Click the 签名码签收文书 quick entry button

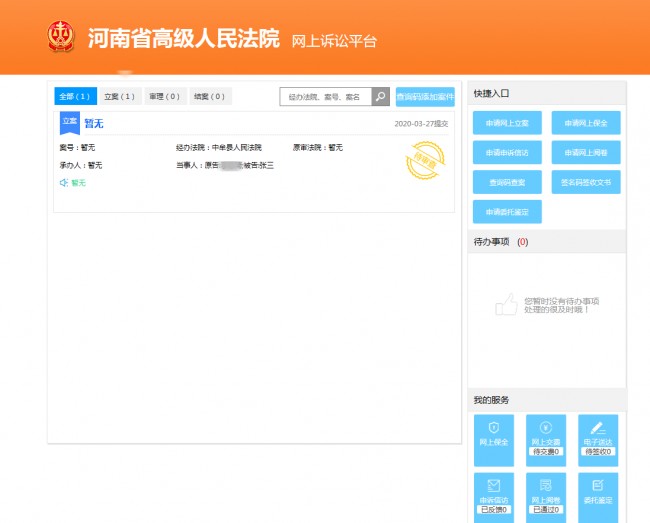click(x=586, y=182)
